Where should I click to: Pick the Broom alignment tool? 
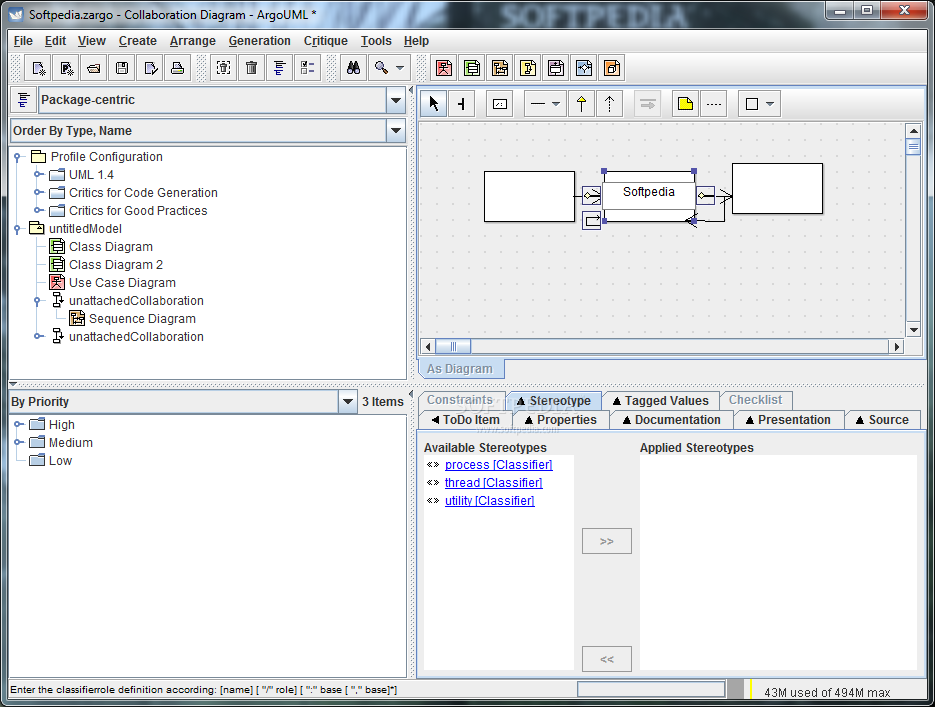pos(462,104)
